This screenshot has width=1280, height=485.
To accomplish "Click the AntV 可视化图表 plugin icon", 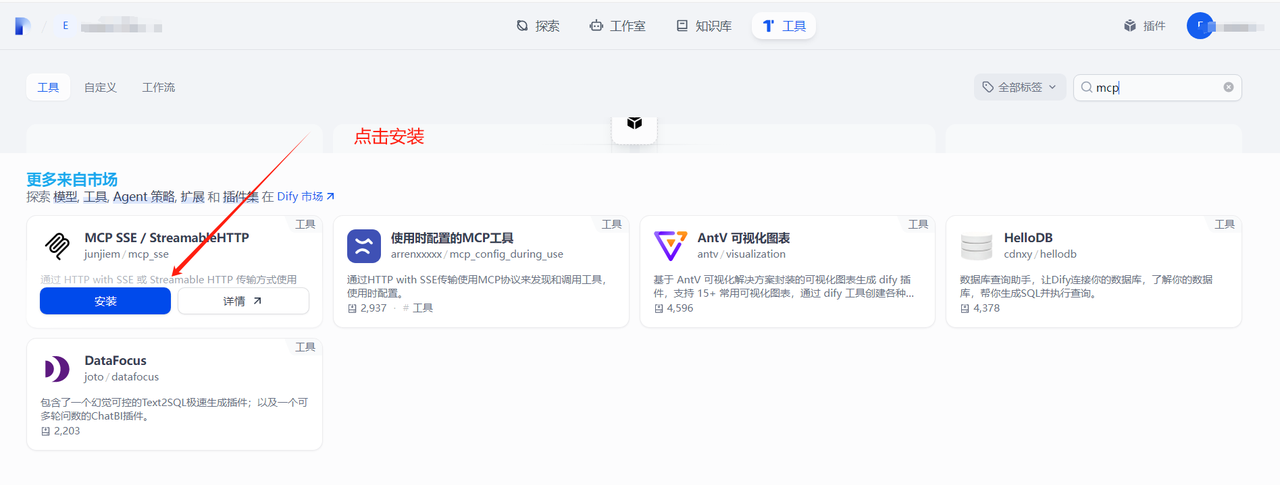I will click(x=670, y=245).
